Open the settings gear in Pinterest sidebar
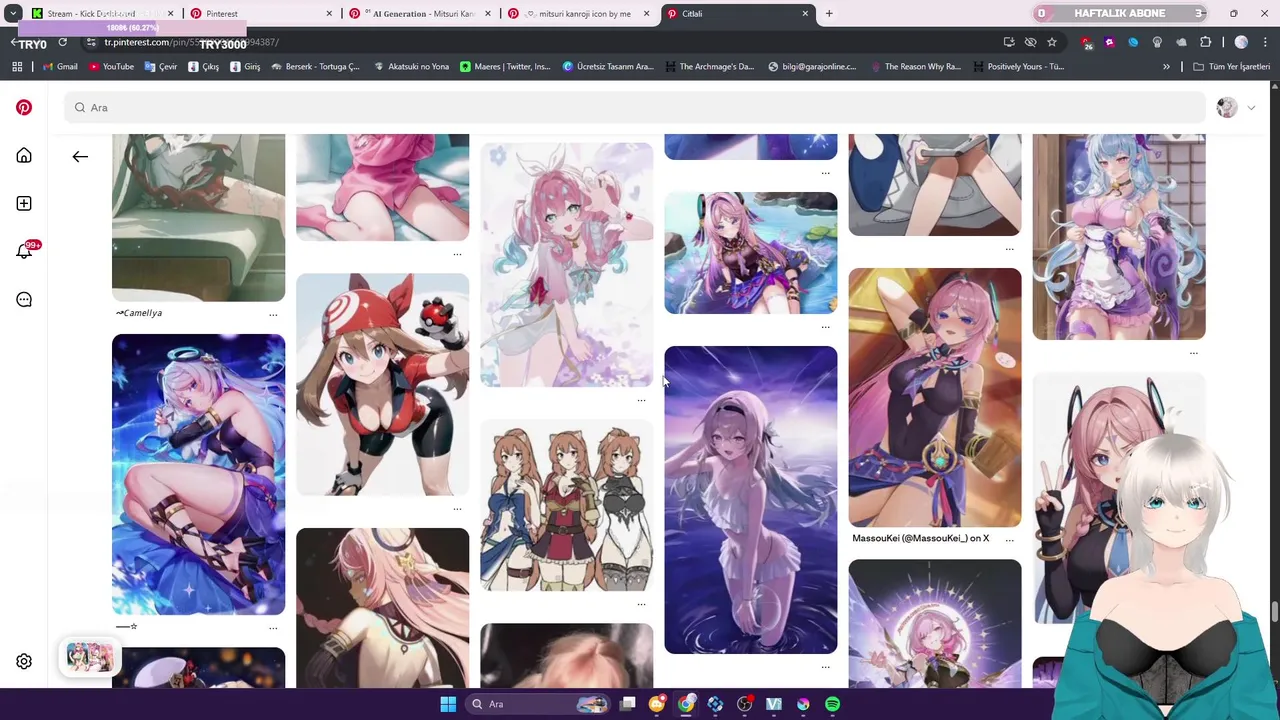Screen dimensions: 1280x720 24,661
